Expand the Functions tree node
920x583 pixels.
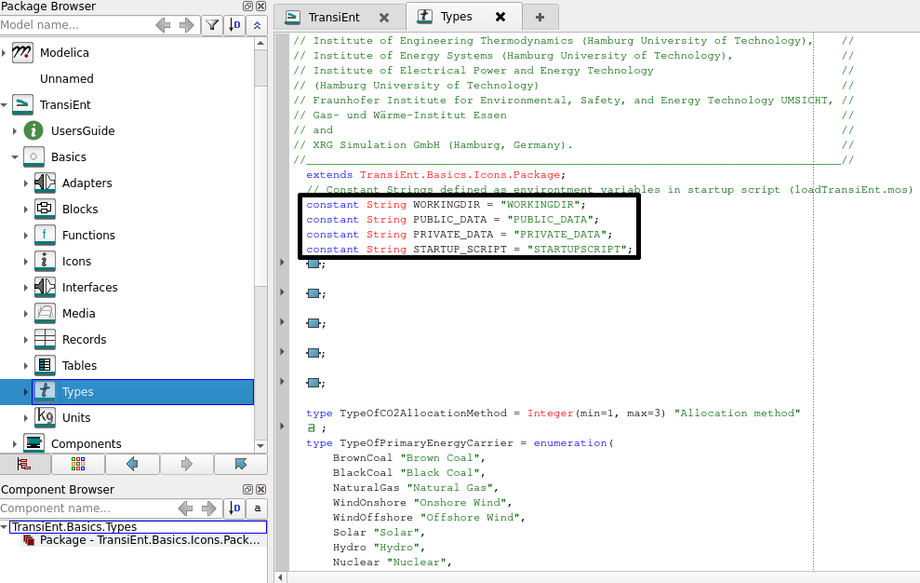(26, 235)
